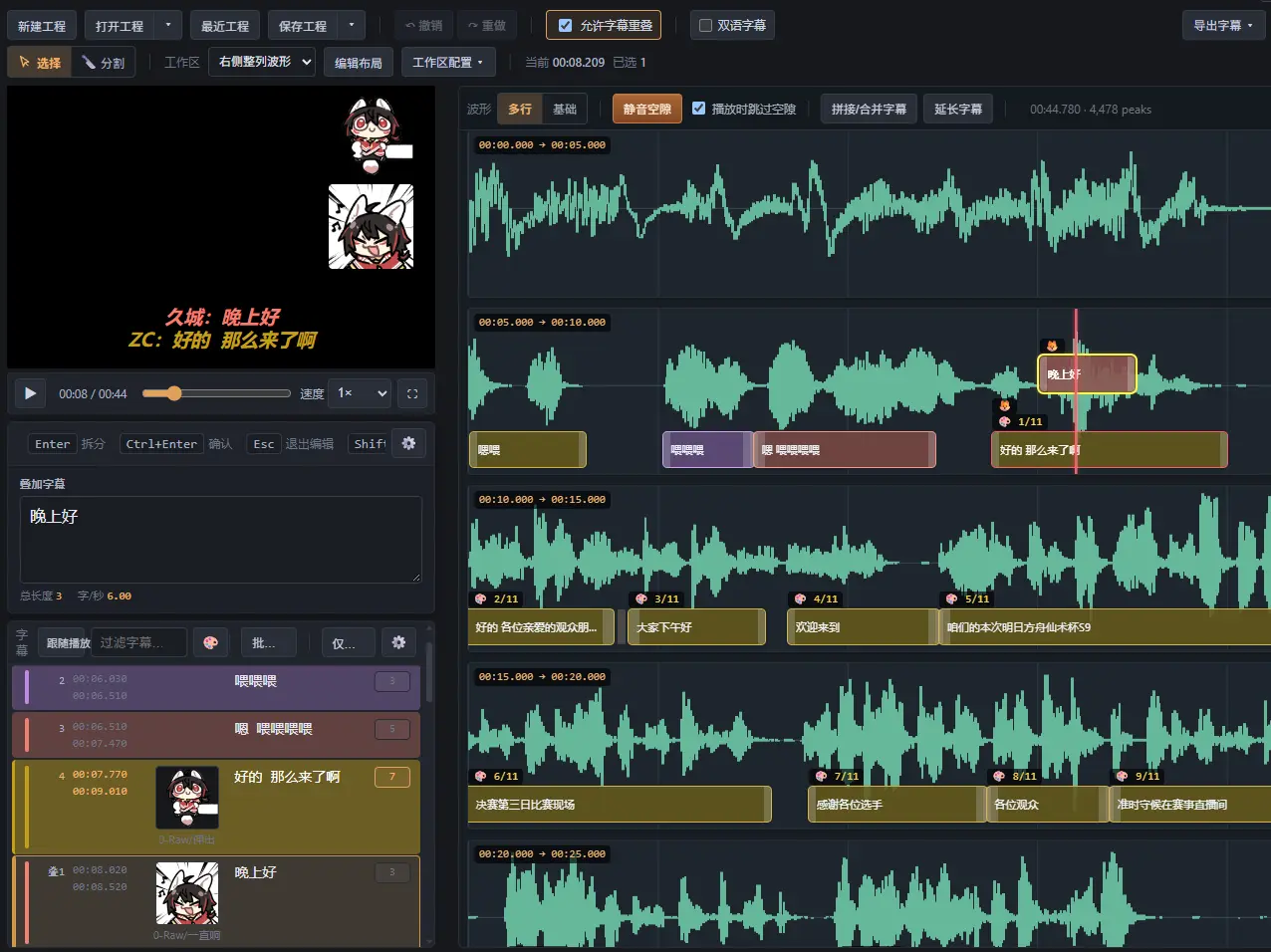Open shortcut hint settings gear
Screen dimensions: 1271x952
408,443
